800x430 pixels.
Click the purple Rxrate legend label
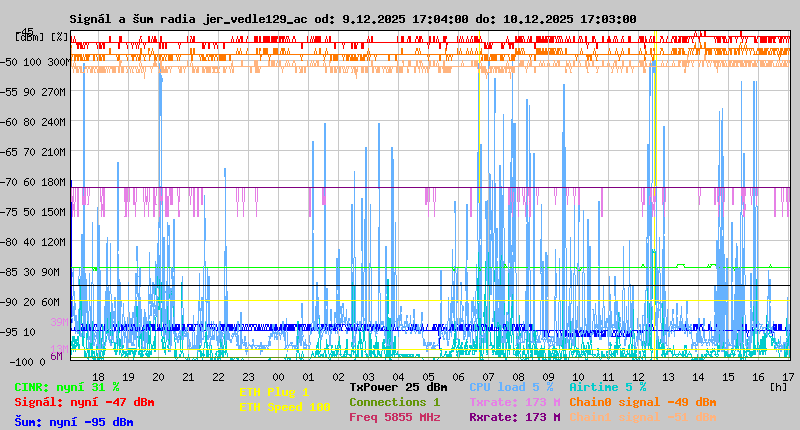coord(514,417)
